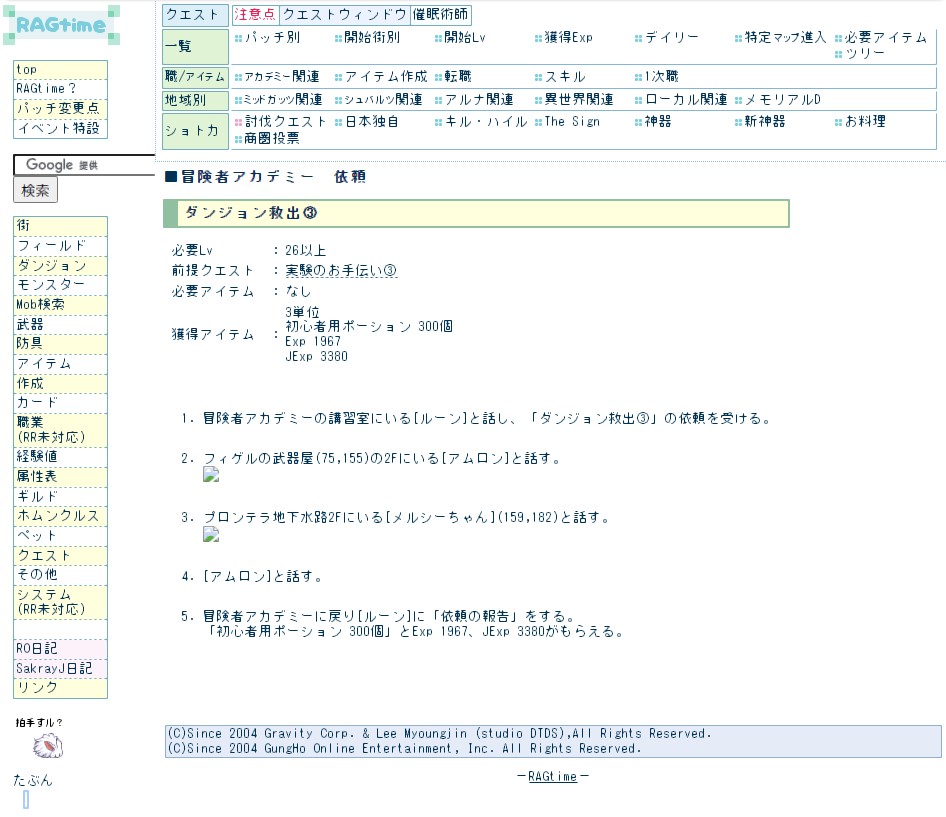
Task: Open the 催眠術師 tab
Action: pos(440,15)
